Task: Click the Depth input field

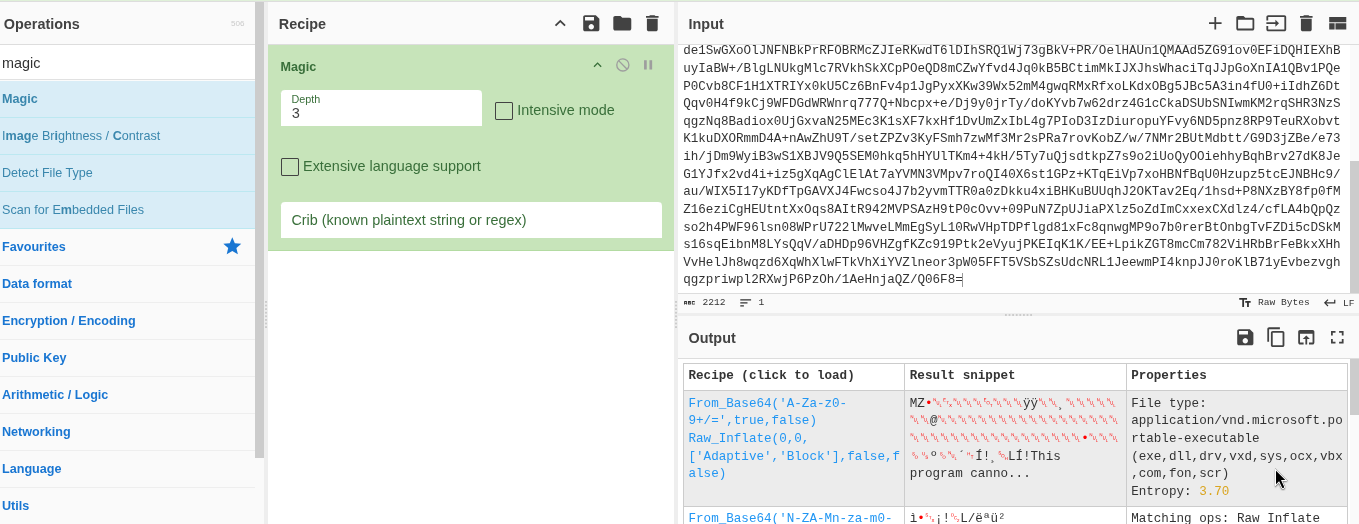Action: (x=381, y=108)
